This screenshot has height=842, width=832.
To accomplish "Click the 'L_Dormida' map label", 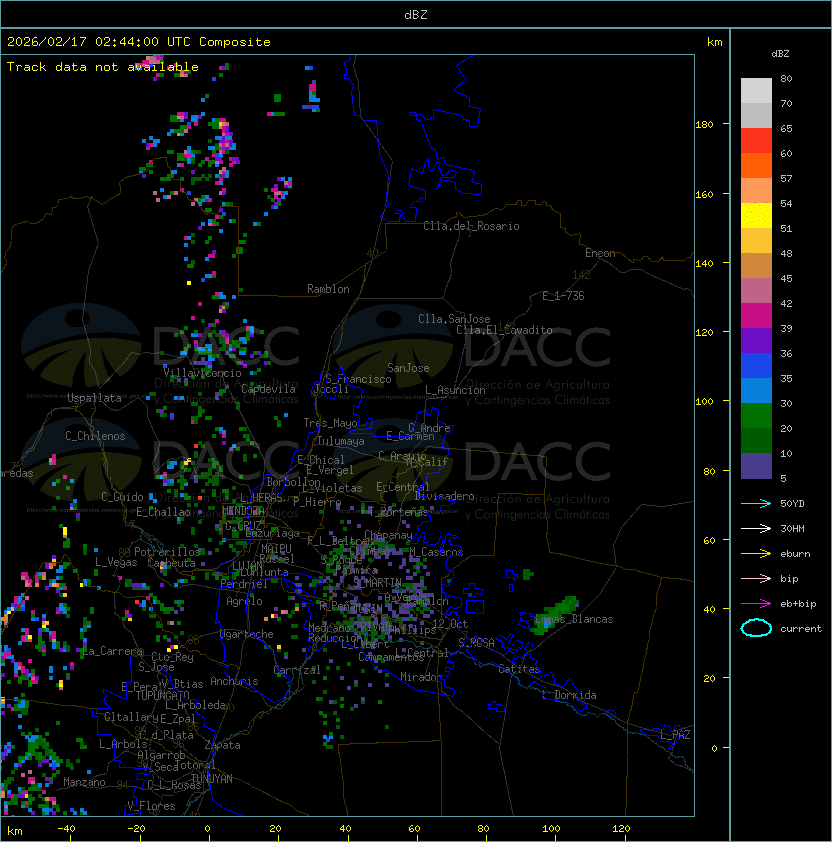I will pyautogui.click(x=569, y=695).
